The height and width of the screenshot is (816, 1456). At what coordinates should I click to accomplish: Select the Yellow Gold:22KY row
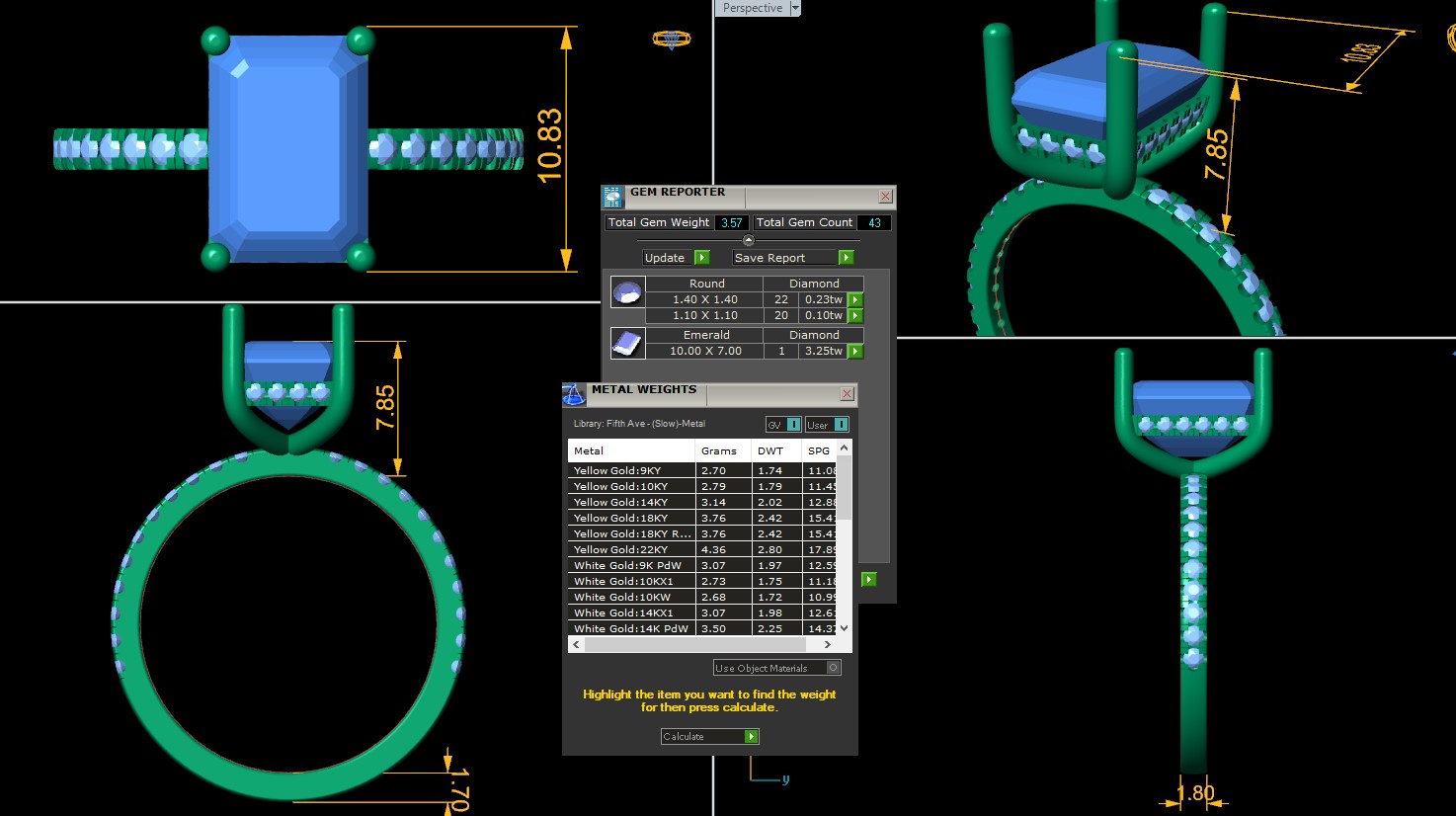(x=702, y=549)
